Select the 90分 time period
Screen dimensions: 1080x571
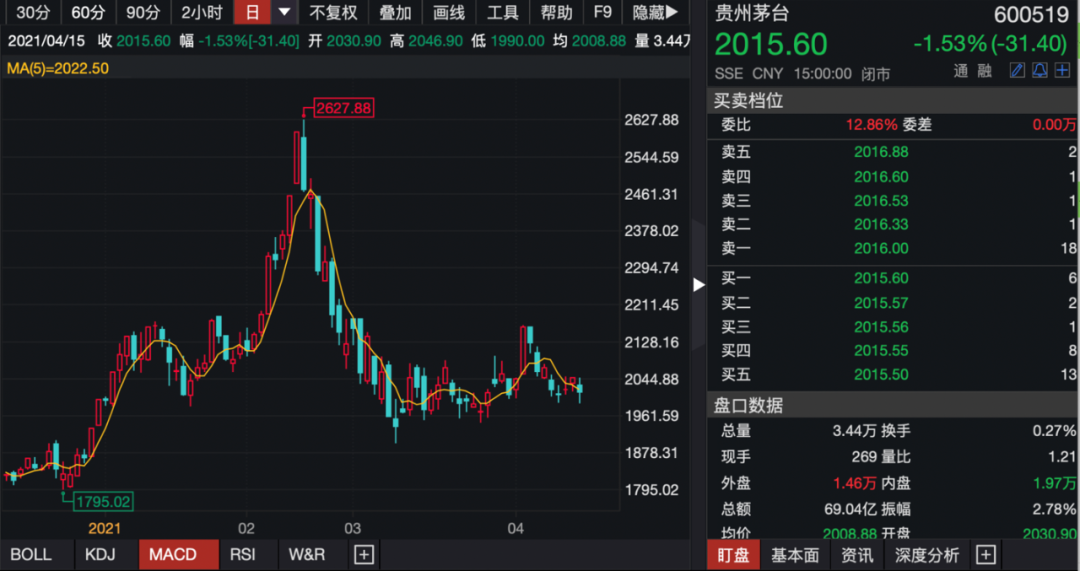click(x=143, y=12)
